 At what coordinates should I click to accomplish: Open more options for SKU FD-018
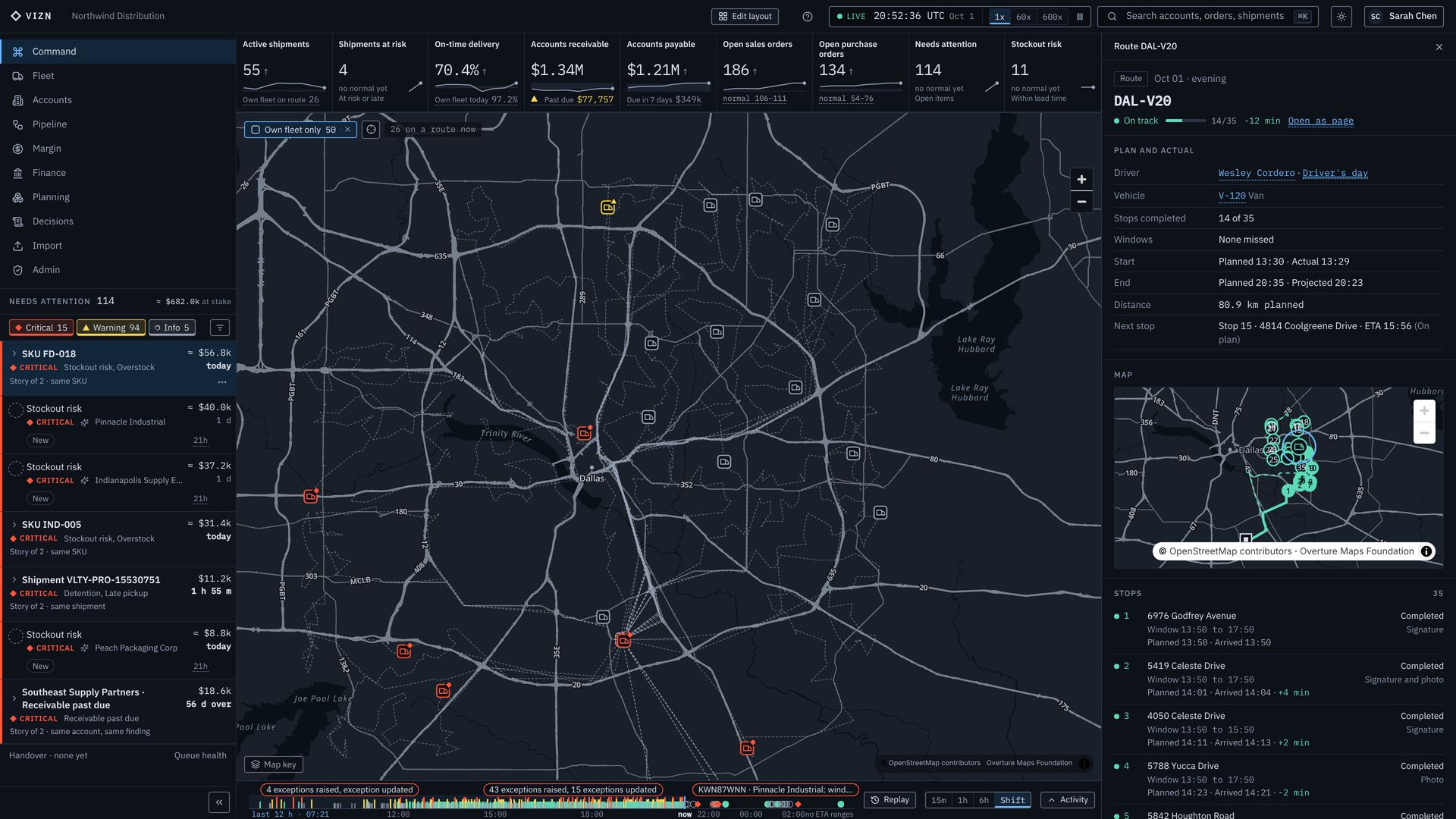click(x=222, y=381)
